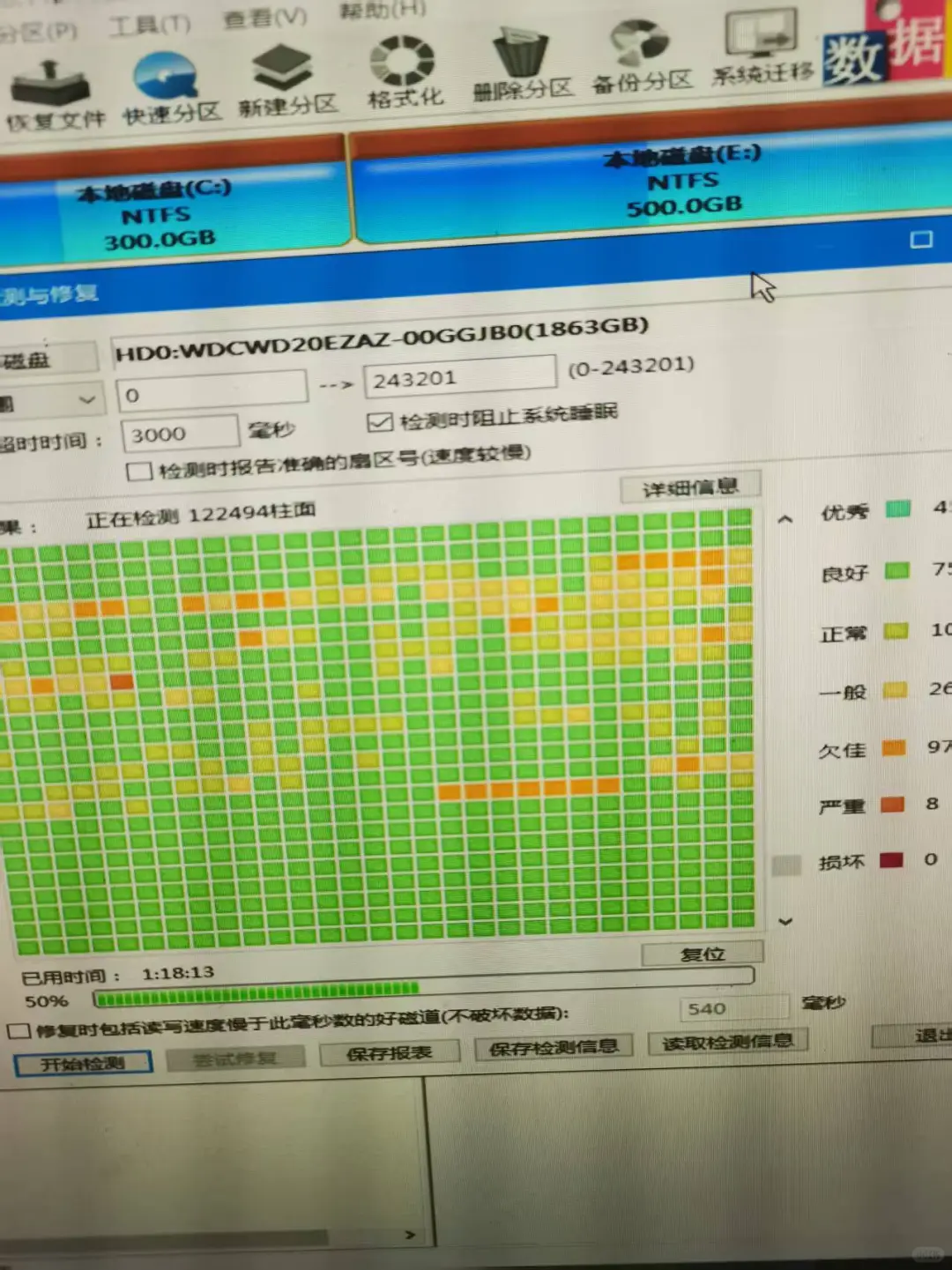The height and width of the screenshot is (1270, 952).
Task: Click the 优秀 legend color swatch
Action: pyautogui.click(x=897, y=509)
